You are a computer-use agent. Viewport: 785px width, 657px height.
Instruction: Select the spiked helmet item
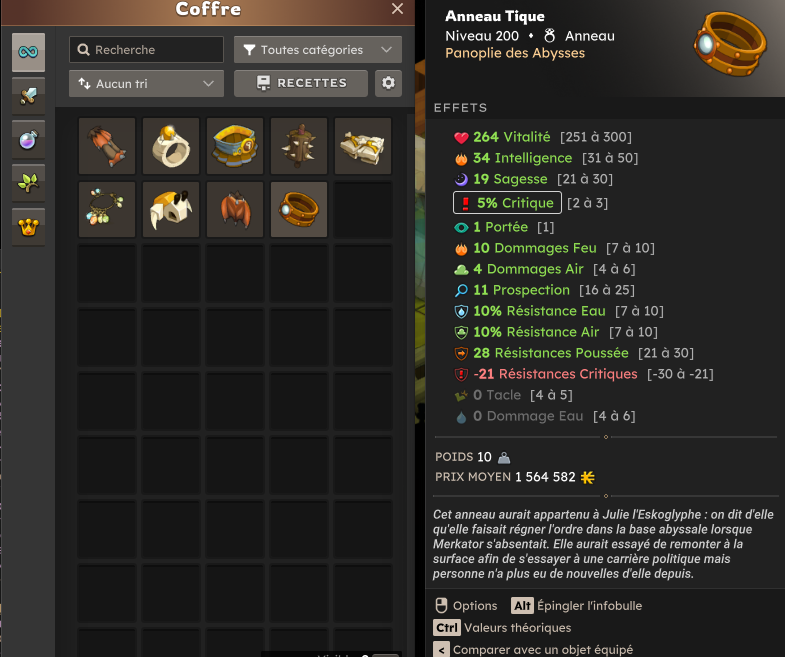pyautogui.click(x=299, y=146)
